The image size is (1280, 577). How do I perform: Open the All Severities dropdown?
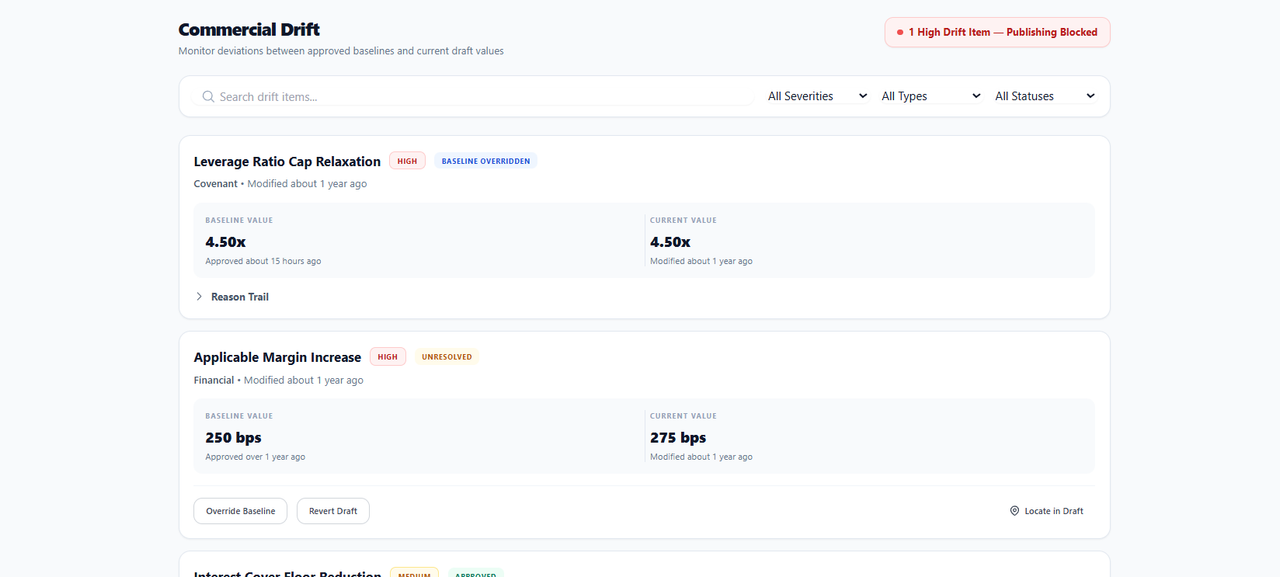click(817, 96)
